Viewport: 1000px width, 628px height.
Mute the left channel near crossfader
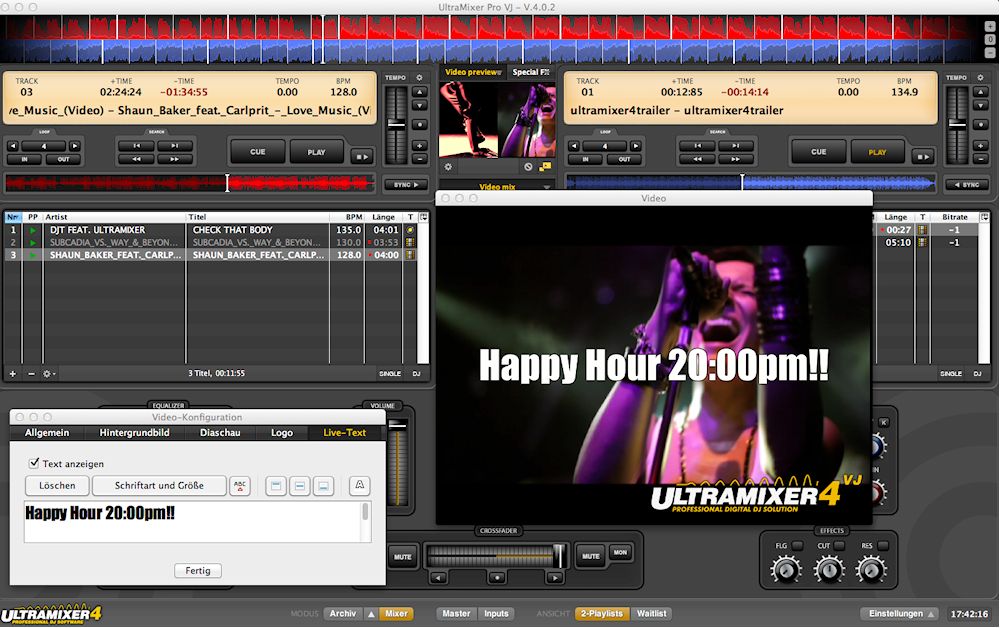(402, 557)
